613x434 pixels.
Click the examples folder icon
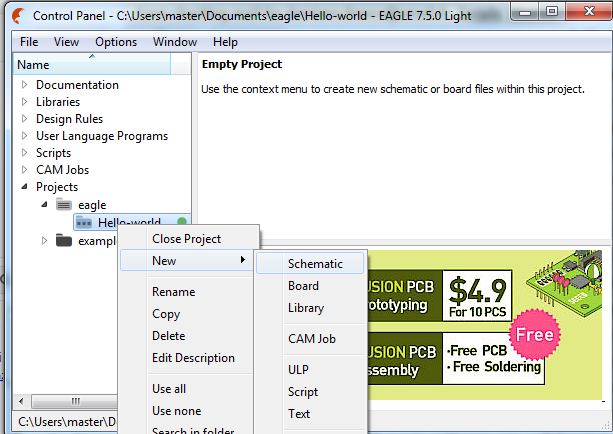point(64,240)
